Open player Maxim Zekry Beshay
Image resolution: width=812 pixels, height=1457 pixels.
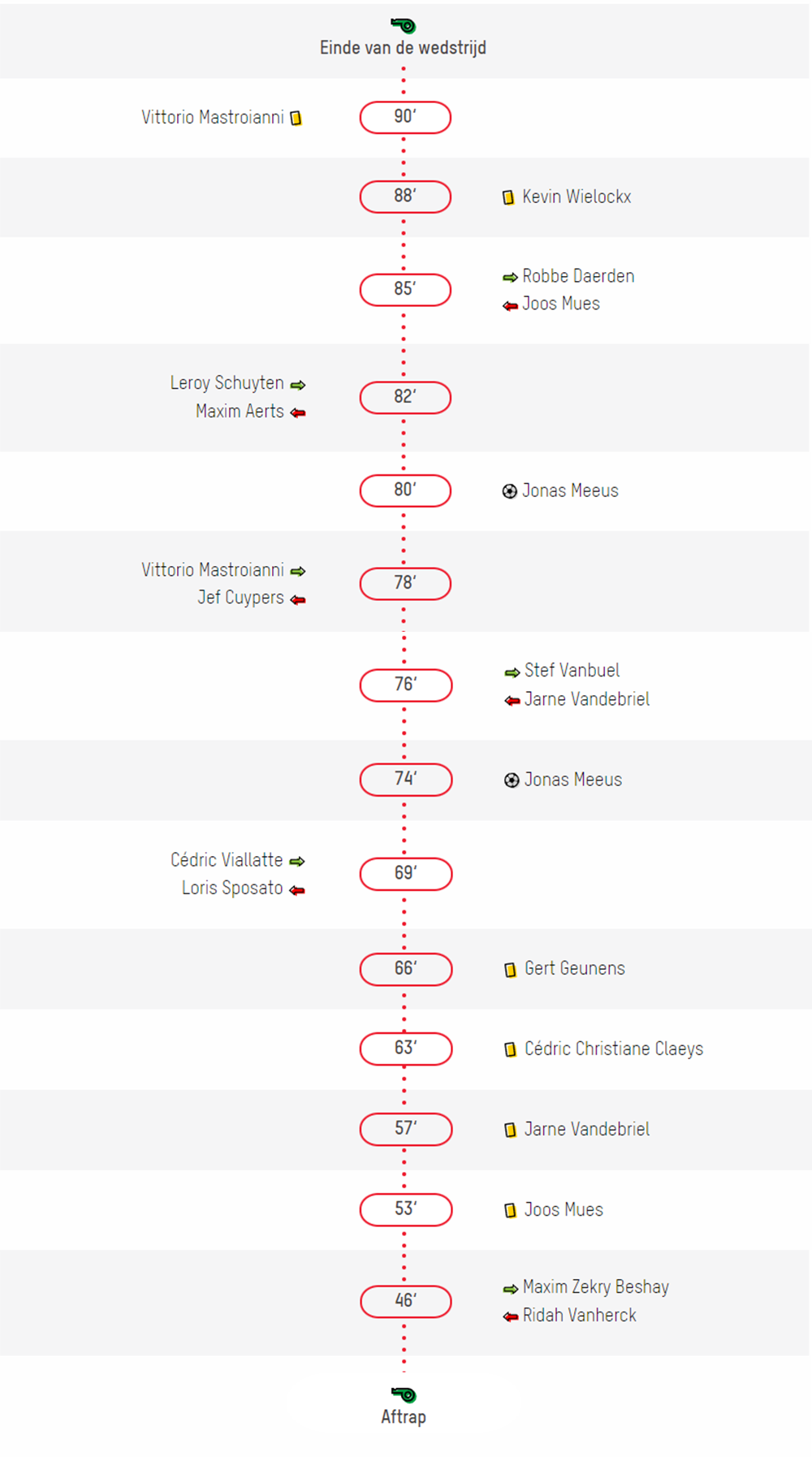point(596,1286)
